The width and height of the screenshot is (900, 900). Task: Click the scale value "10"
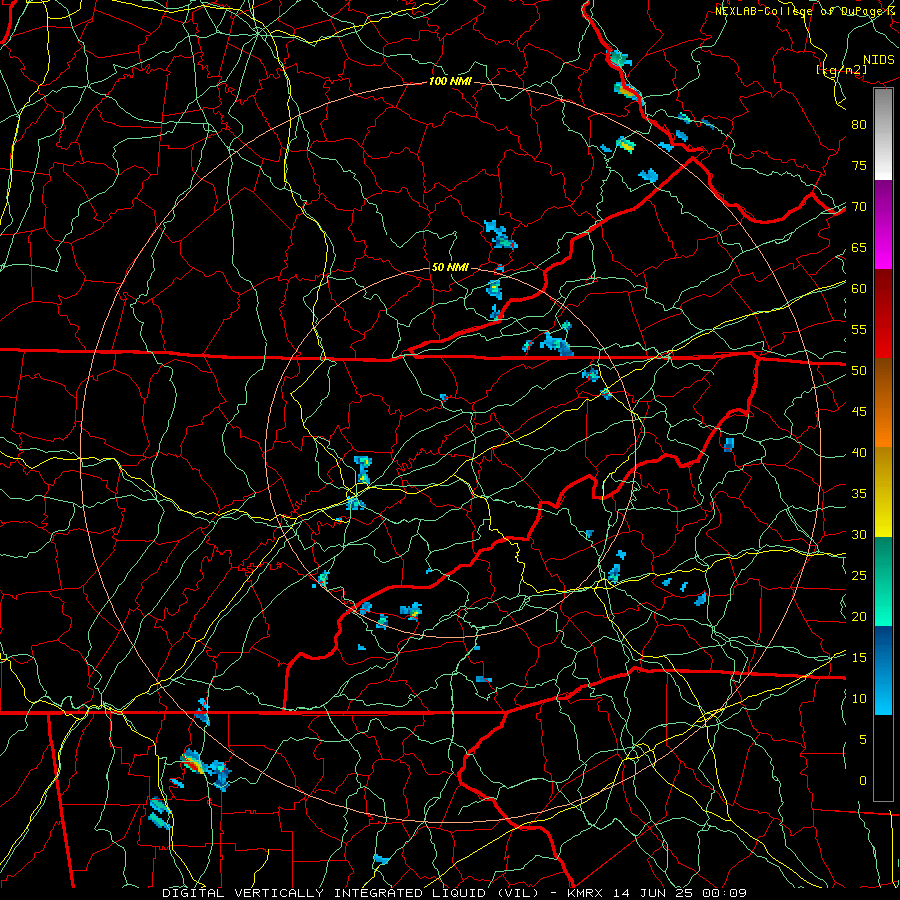pos(859,699)
